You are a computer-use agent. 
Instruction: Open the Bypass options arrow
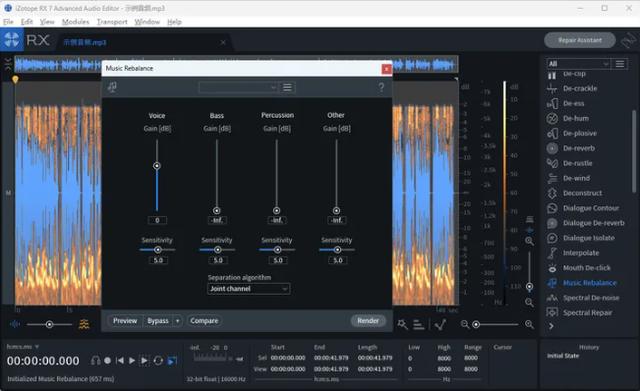[177, 321]
